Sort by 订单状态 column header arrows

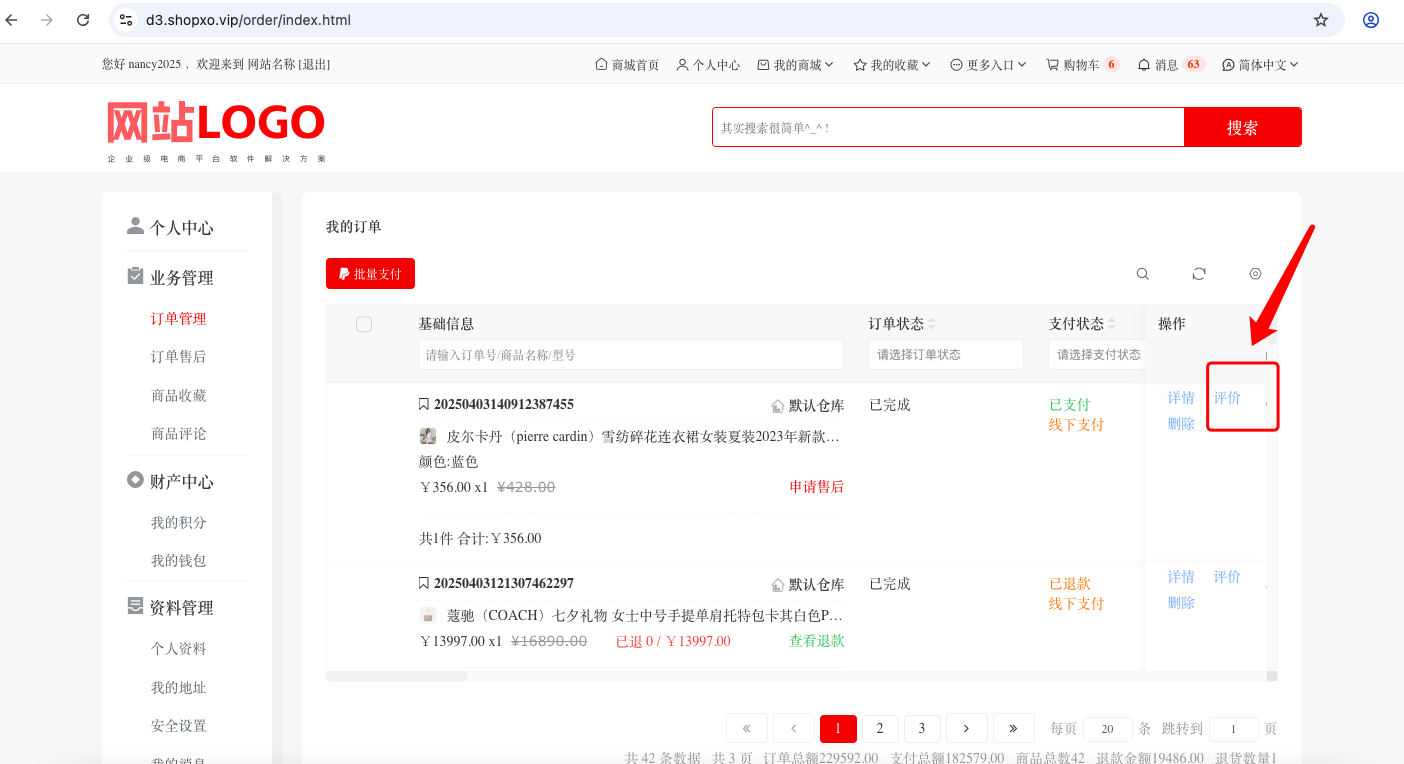(932, 324)
